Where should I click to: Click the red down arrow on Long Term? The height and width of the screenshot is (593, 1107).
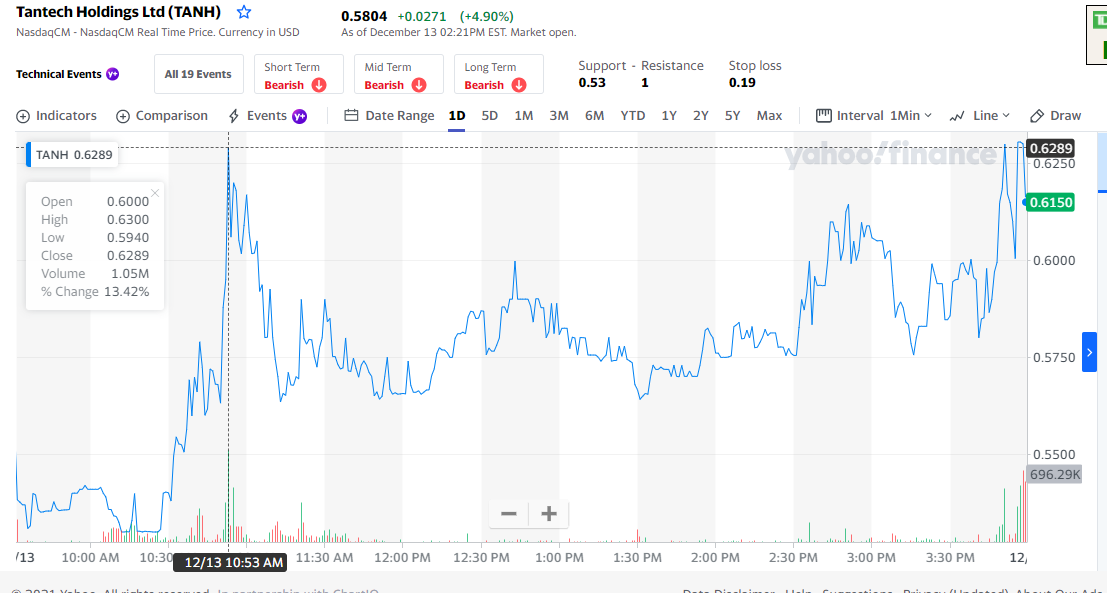point(519,85)
